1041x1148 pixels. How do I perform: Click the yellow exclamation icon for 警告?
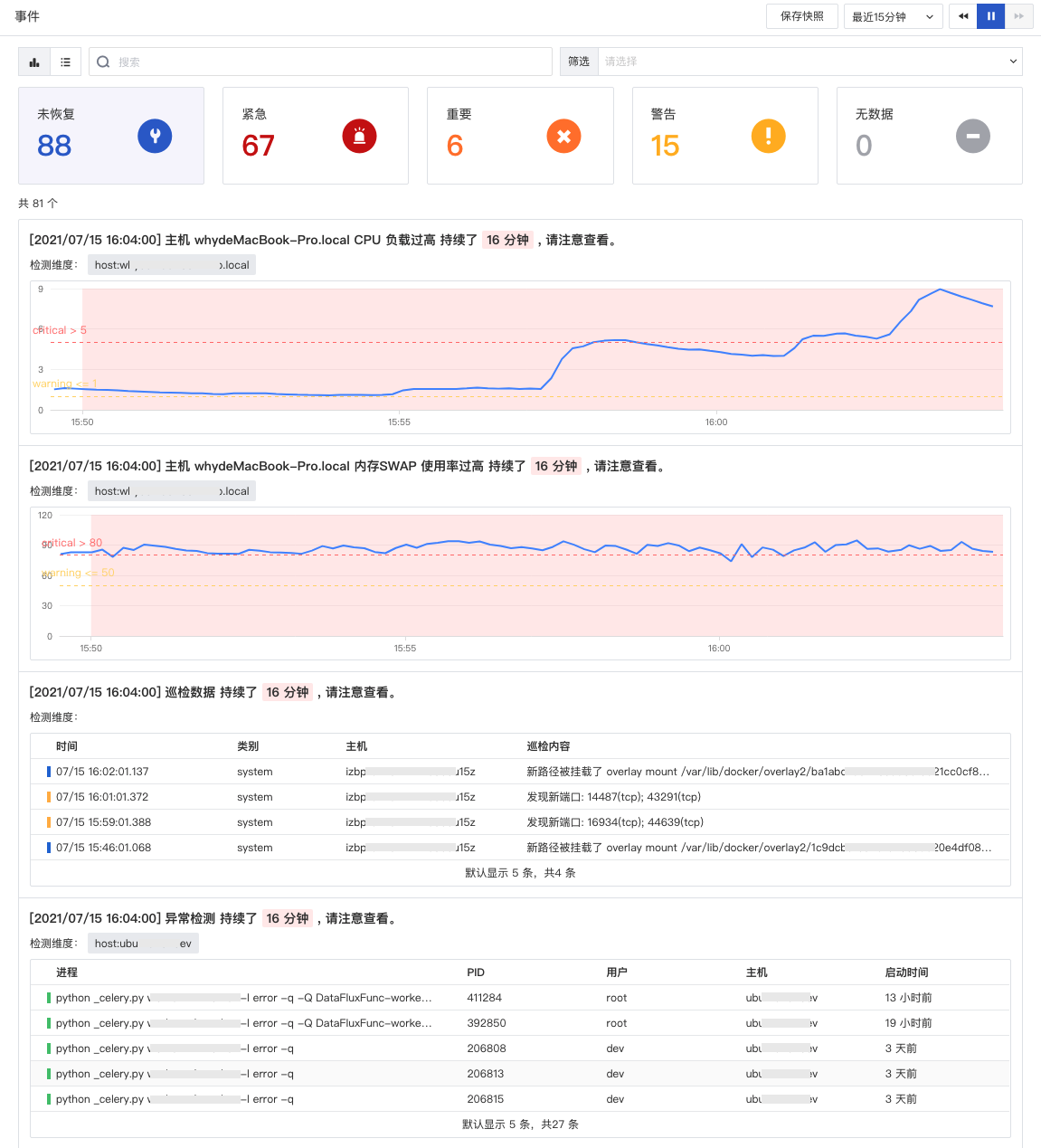click(769, 137)
